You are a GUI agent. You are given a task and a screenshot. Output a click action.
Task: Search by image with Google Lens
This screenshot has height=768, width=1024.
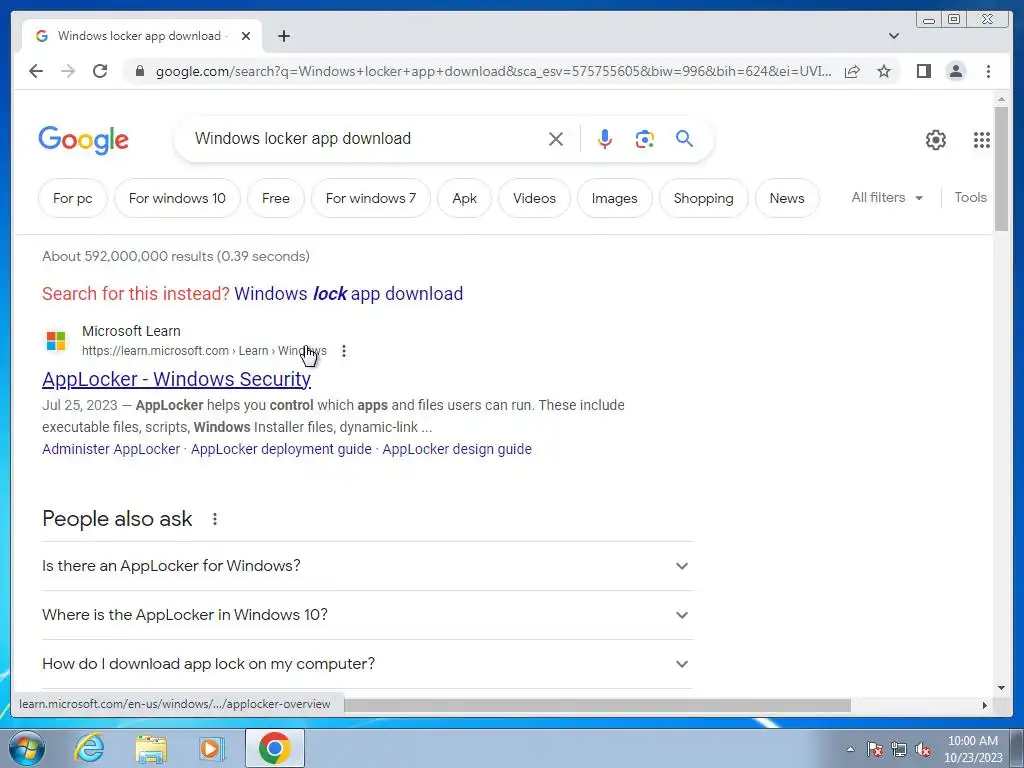[645, 139]
